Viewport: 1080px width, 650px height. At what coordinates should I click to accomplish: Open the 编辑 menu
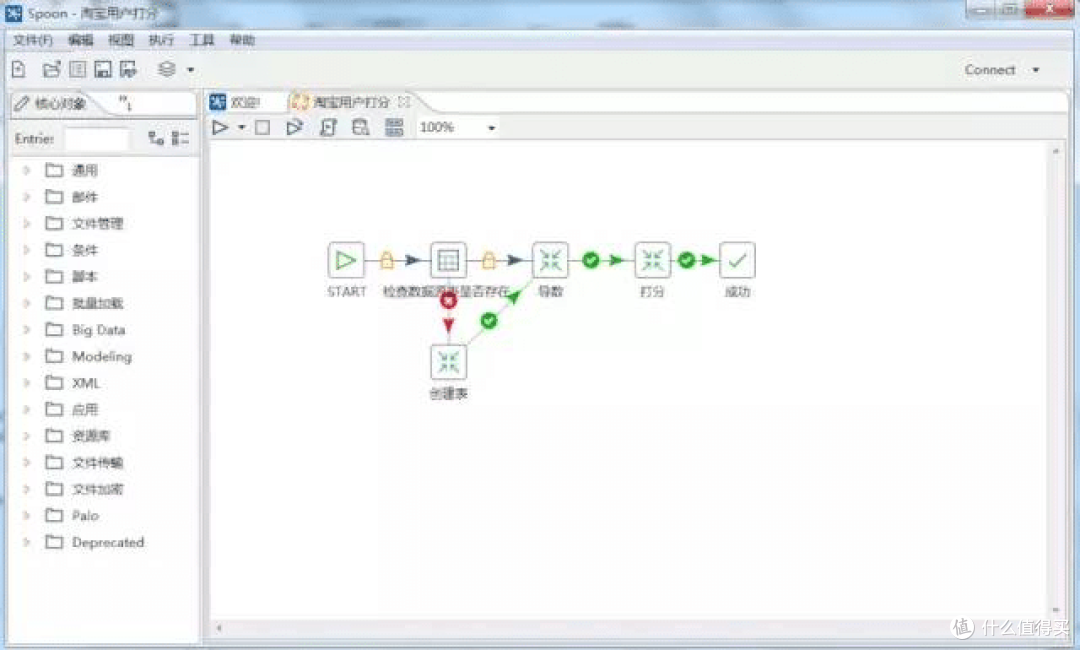[x=81, y=40]
